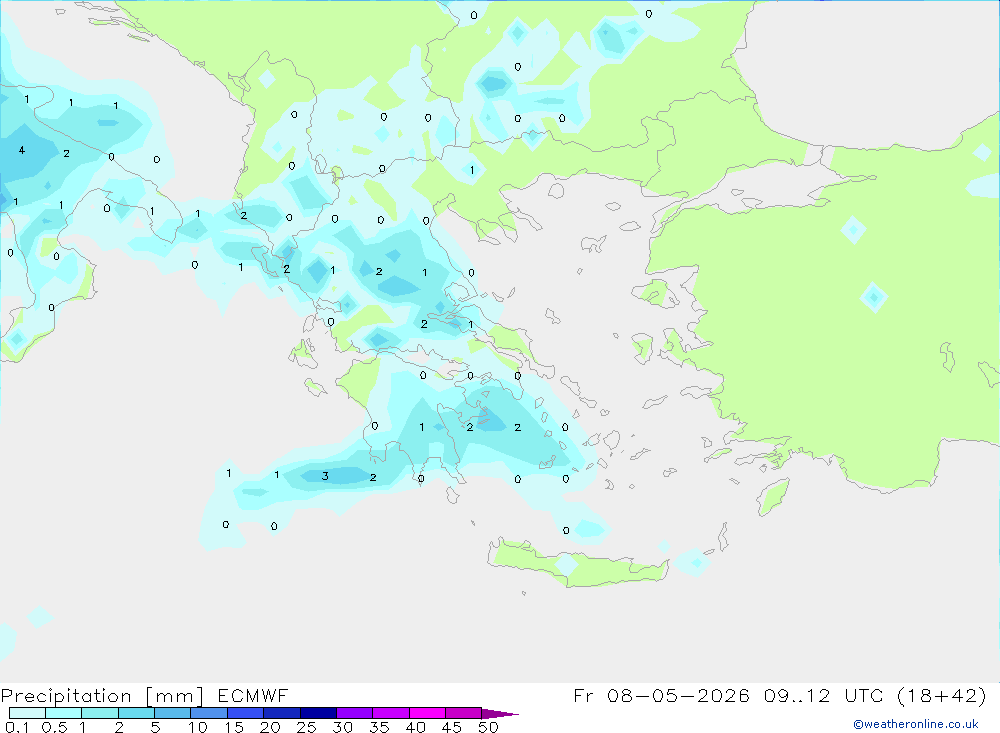Click the legend label 50
This screenshot has height=733, width=1000.
coord(488,727)
